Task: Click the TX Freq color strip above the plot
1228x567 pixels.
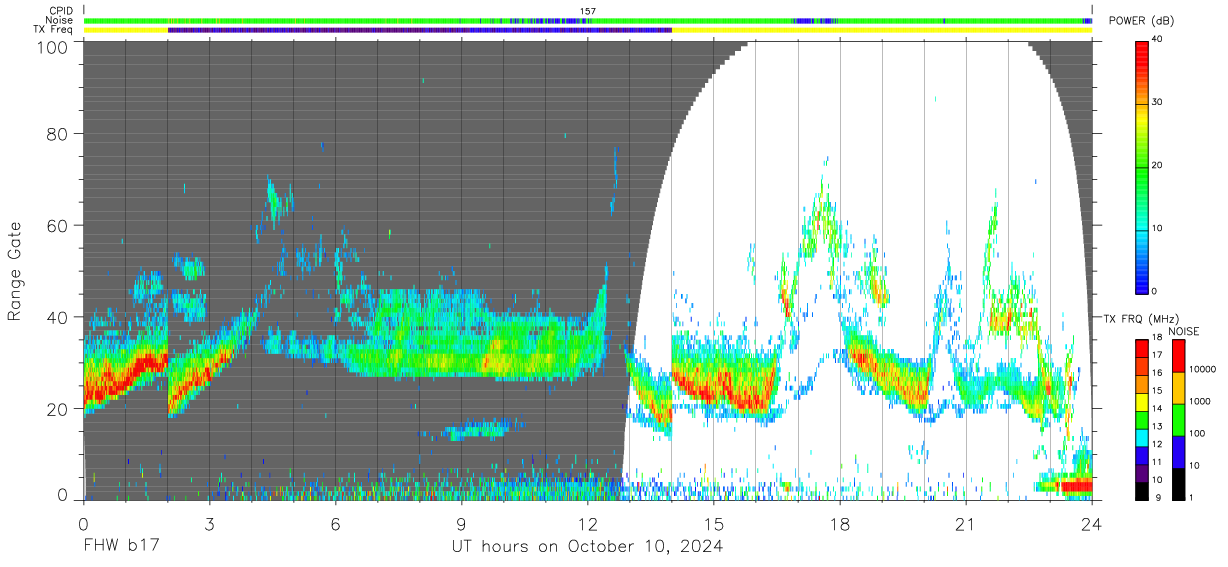Action: (587, 30)
